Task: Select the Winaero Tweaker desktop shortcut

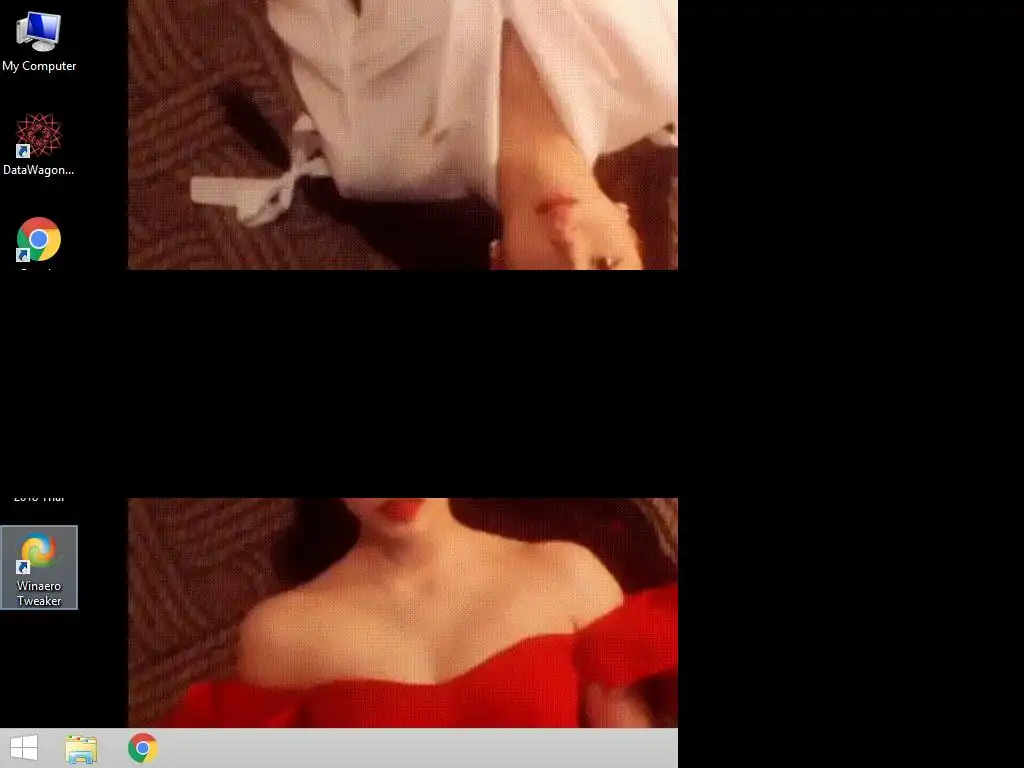Action: [39, 567]
